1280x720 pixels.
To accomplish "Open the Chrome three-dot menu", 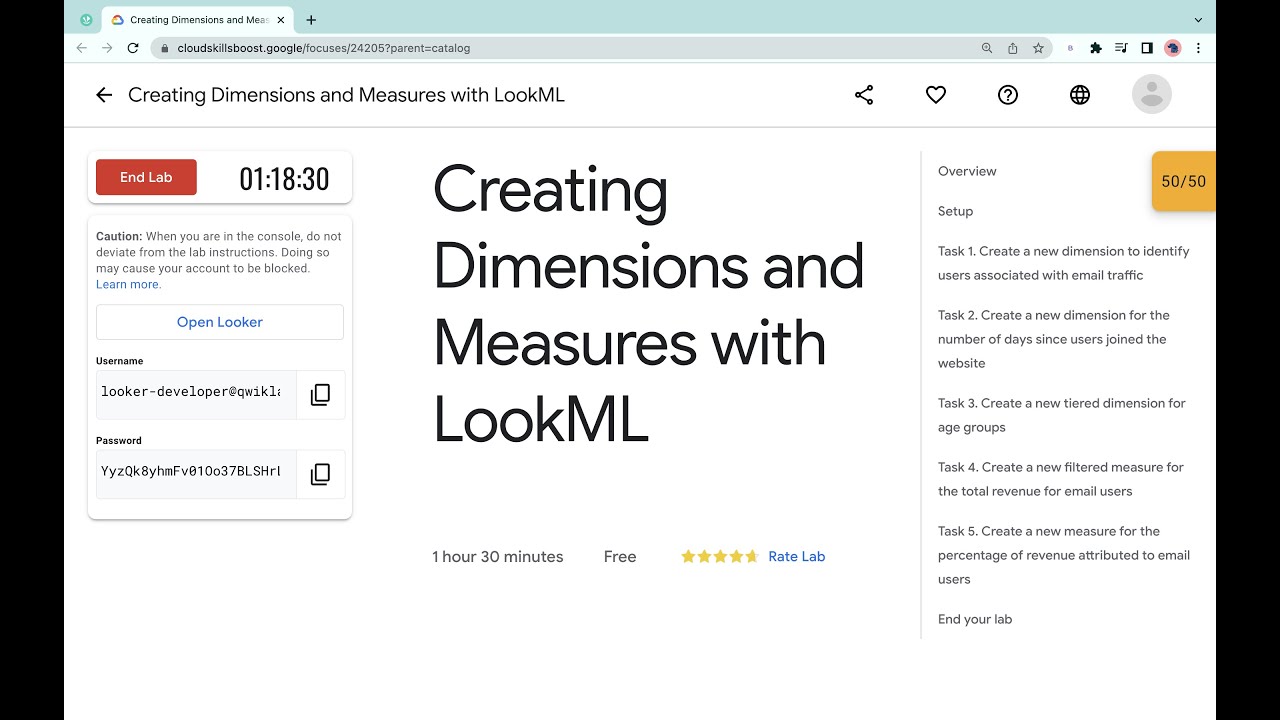I will click(1198, 48).
